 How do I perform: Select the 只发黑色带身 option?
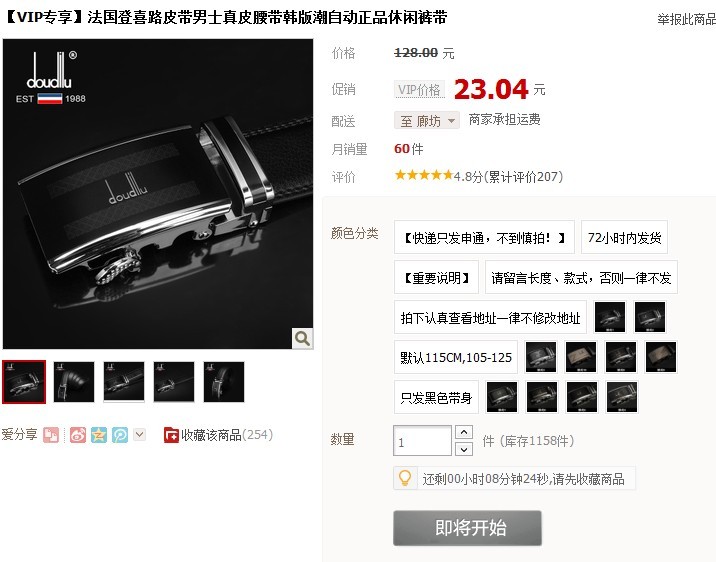coord(436,398)
